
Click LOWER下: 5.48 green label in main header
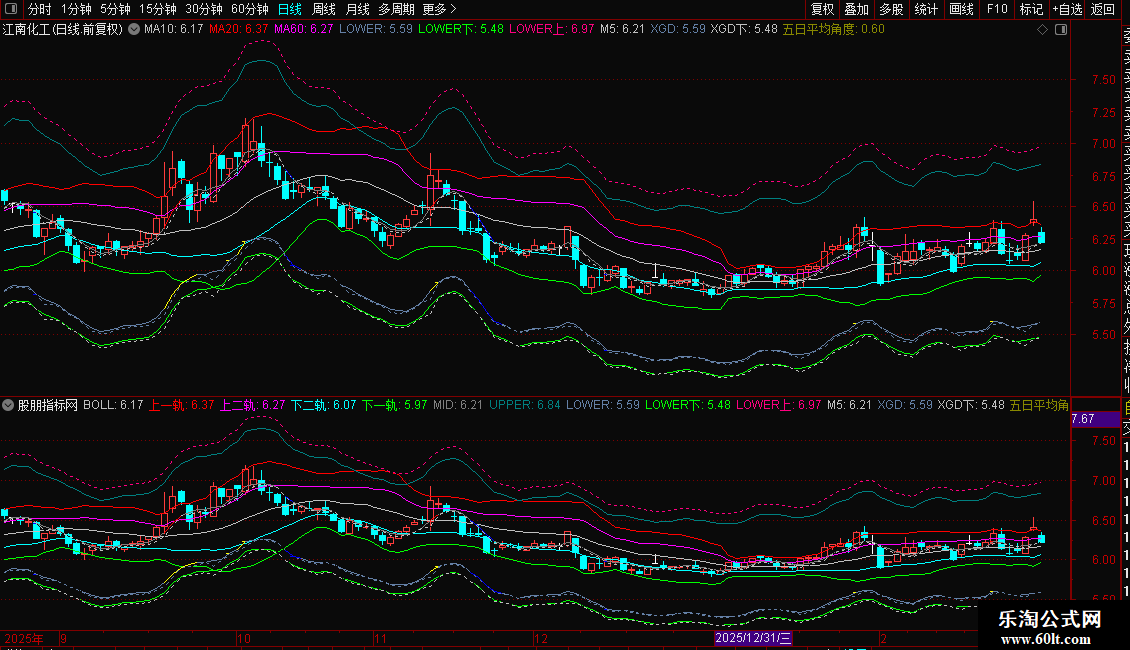tap(461, 30)
